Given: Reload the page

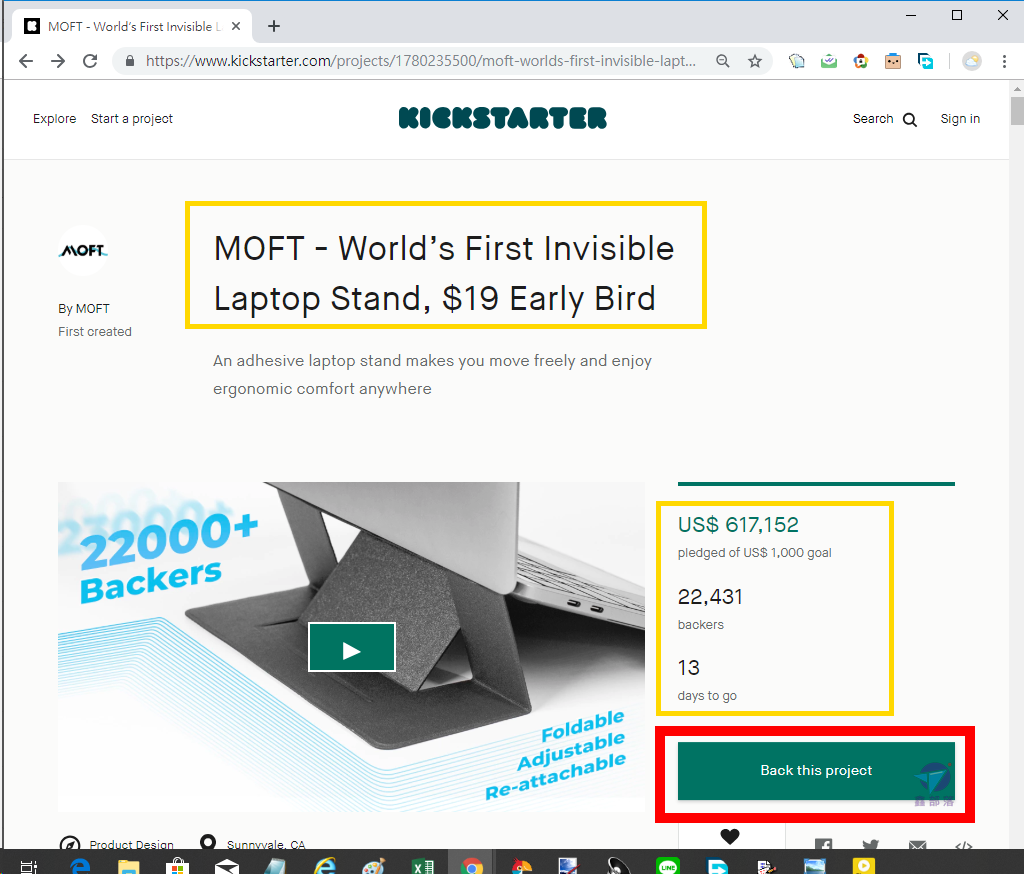Looking at the screenshot, I should (x=90, y=61).
